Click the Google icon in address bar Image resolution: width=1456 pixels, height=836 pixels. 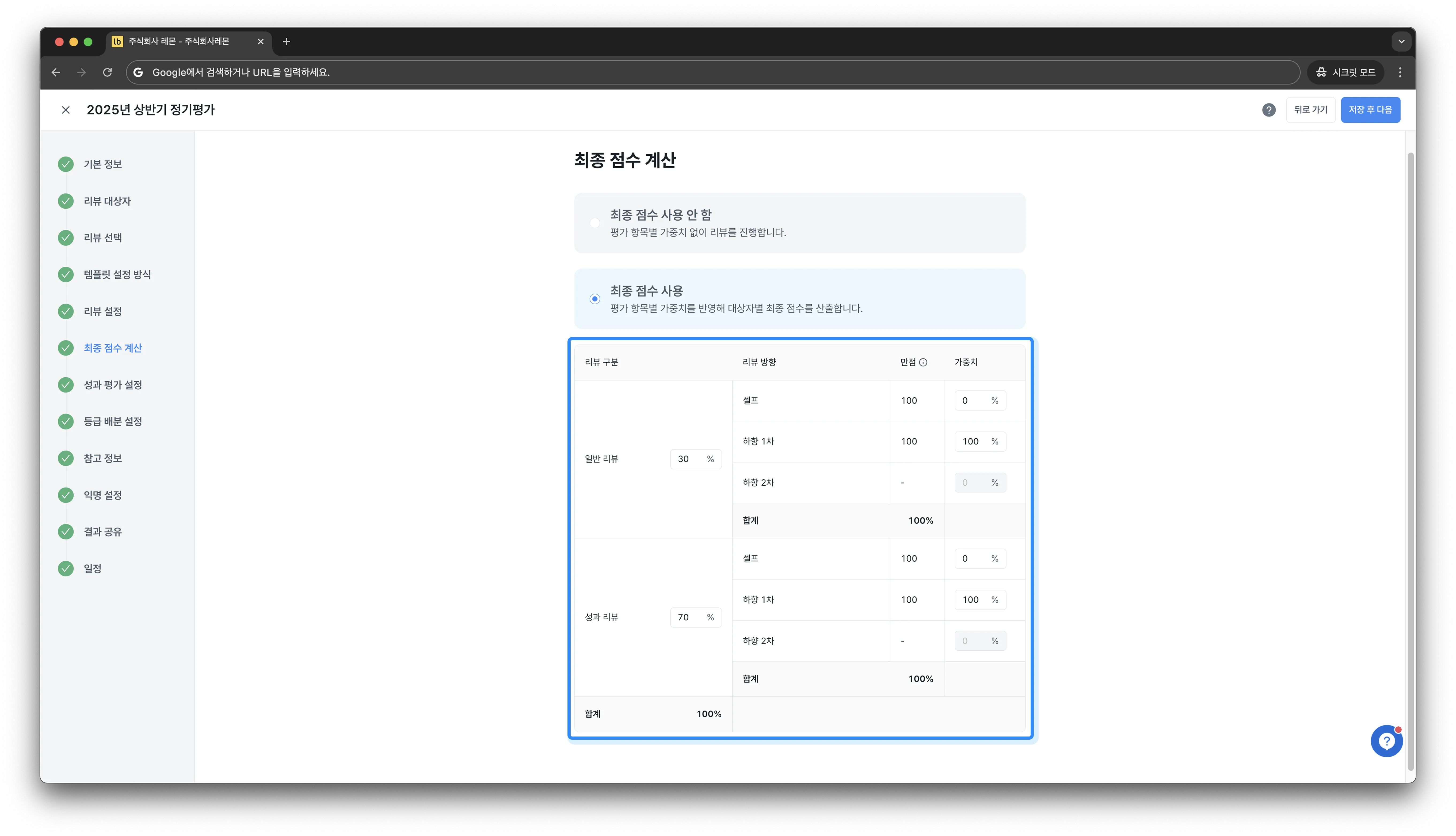point(138,72)
